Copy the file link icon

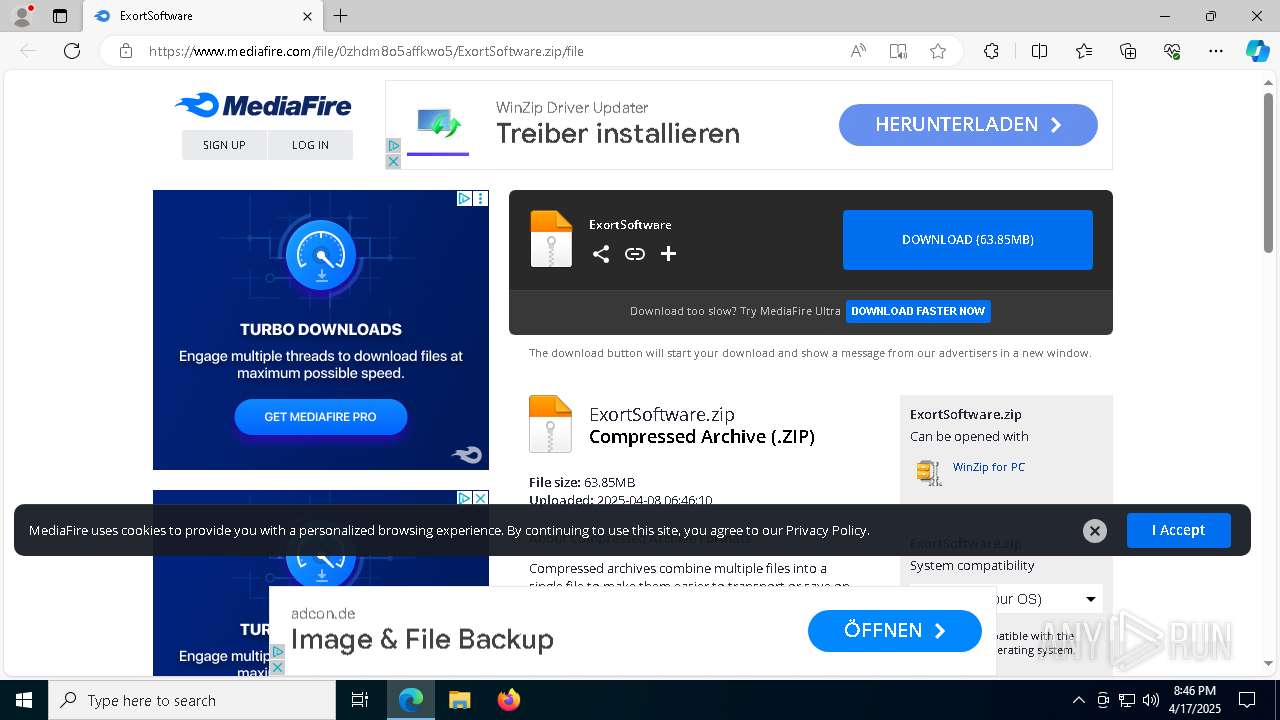635,254
